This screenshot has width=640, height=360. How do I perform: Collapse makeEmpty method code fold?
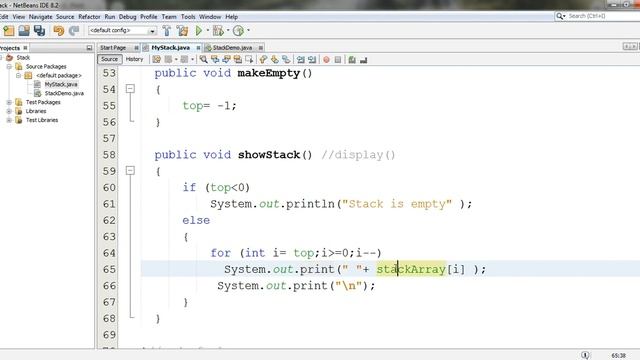click(130, 89)
